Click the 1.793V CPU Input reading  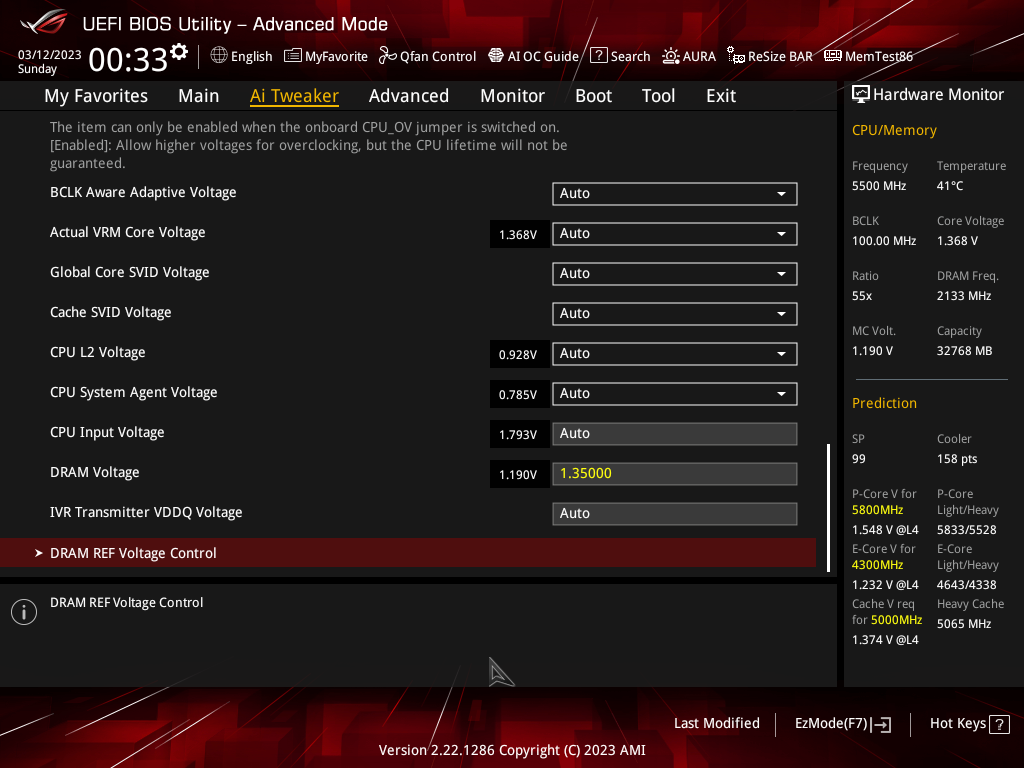click(519, 434)
